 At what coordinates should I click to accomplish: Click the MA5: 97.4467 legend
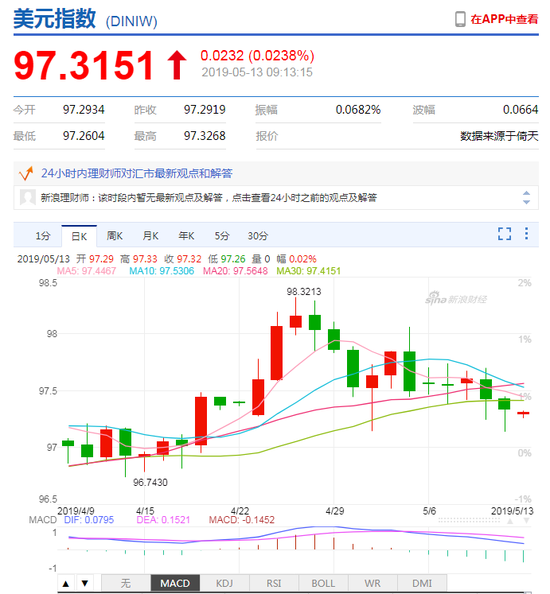pos(86,271)
